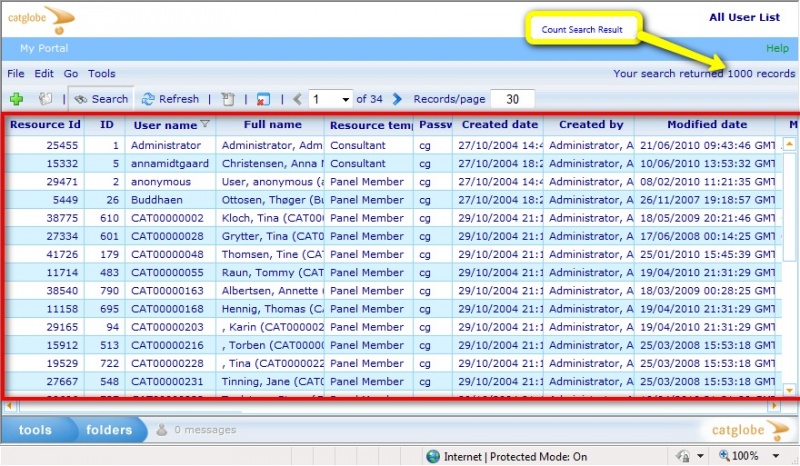Image resolution: width=800 pixels, height=466 pixels.
Task: Click the edit user icon beside add
Action: pos(45,99)
